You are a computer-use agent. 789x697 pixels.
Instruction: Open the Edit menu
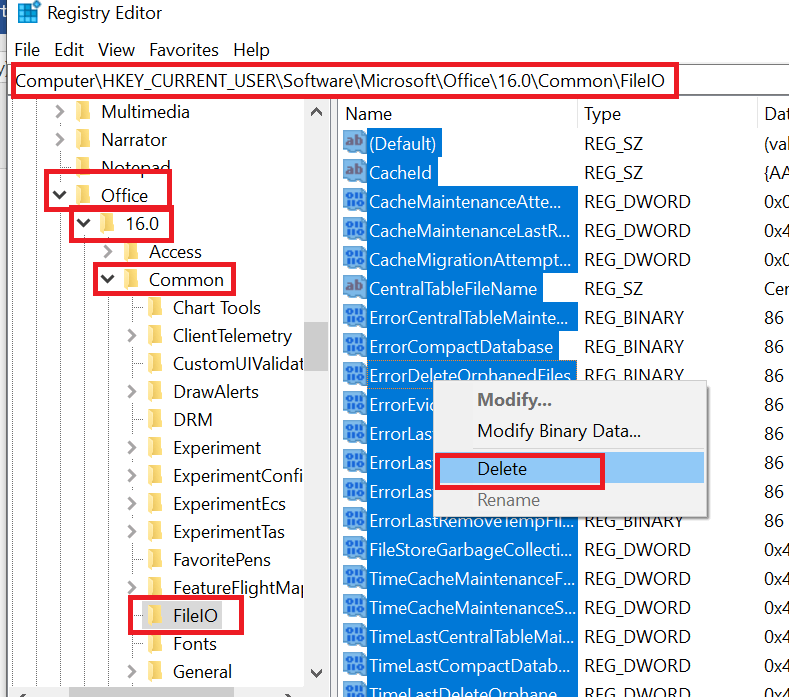(x=69, y=50)
